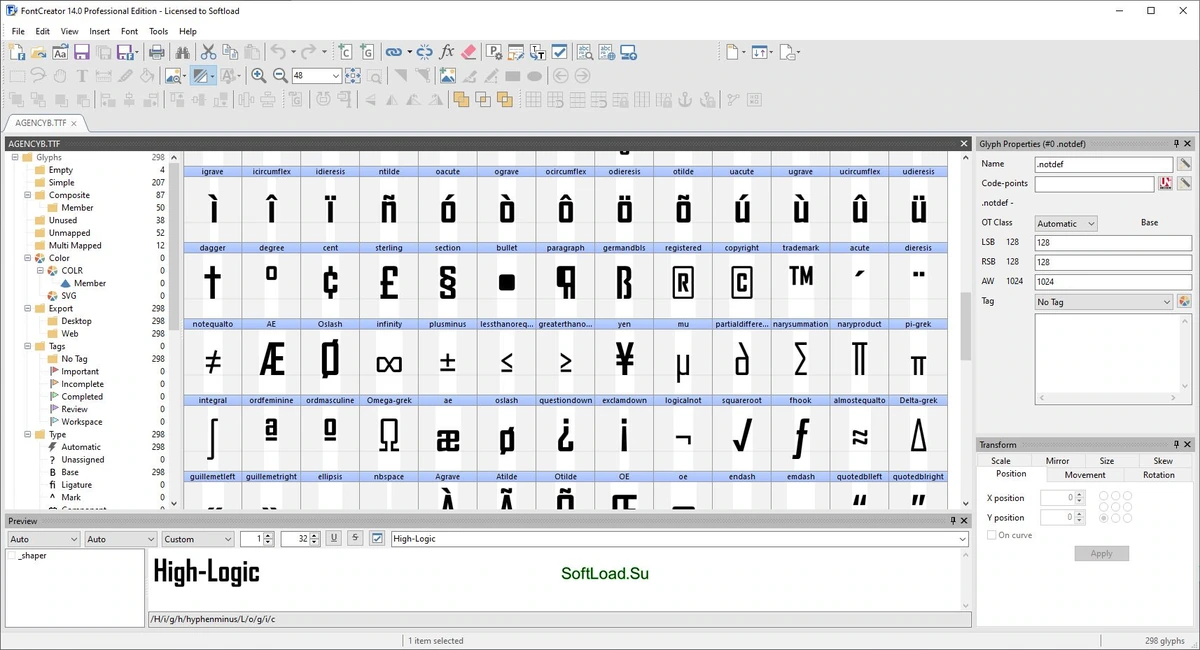The image size is (1200, 650).
Task: Click the red icon next to Code-points field
Action: pos(1165,183)
